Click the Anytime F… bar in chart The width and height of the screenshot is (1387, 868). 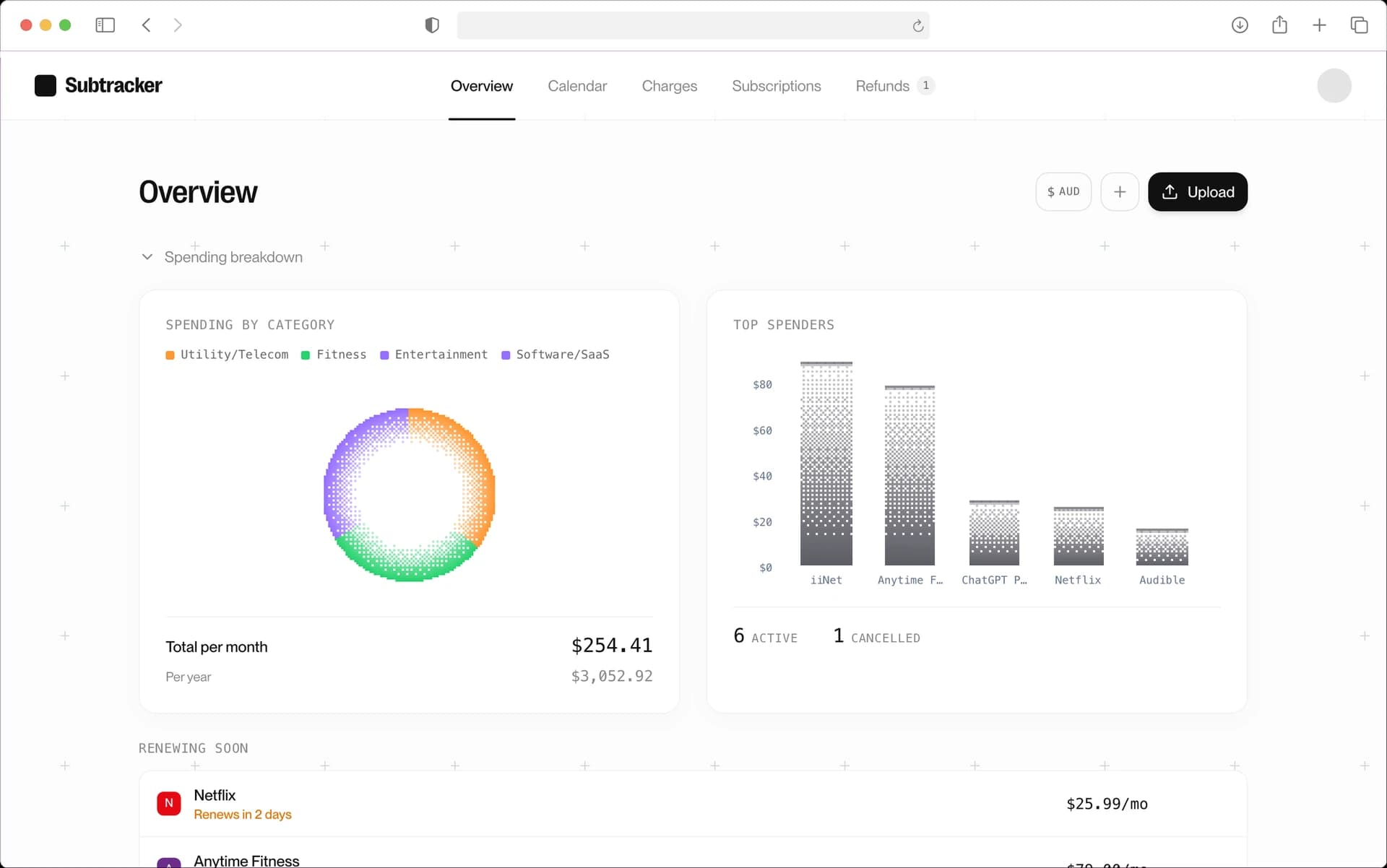(x=909, y=475)
